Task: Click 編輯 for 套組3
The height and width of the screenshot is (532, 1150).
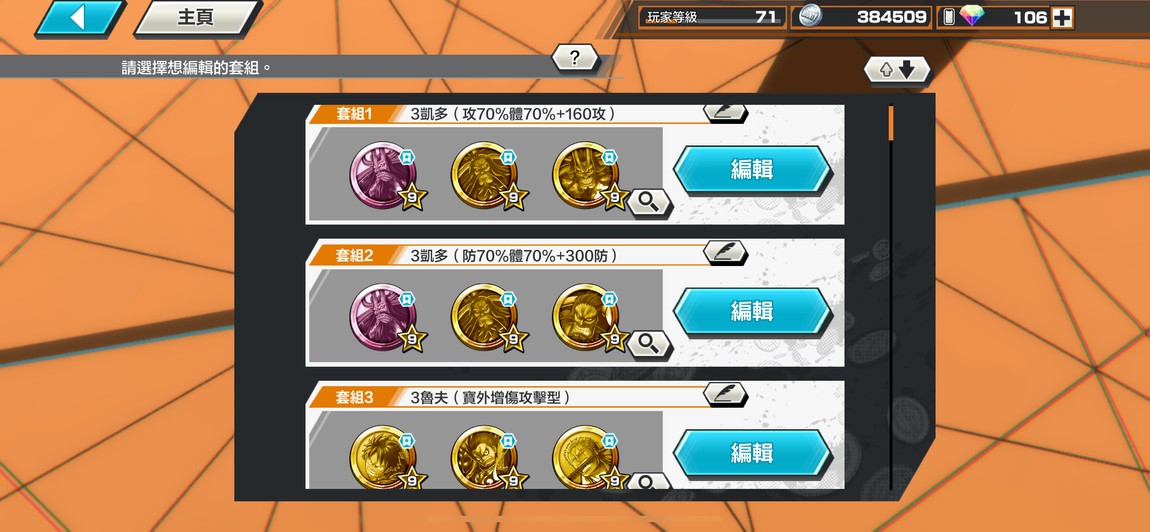Action: (752, 453)
